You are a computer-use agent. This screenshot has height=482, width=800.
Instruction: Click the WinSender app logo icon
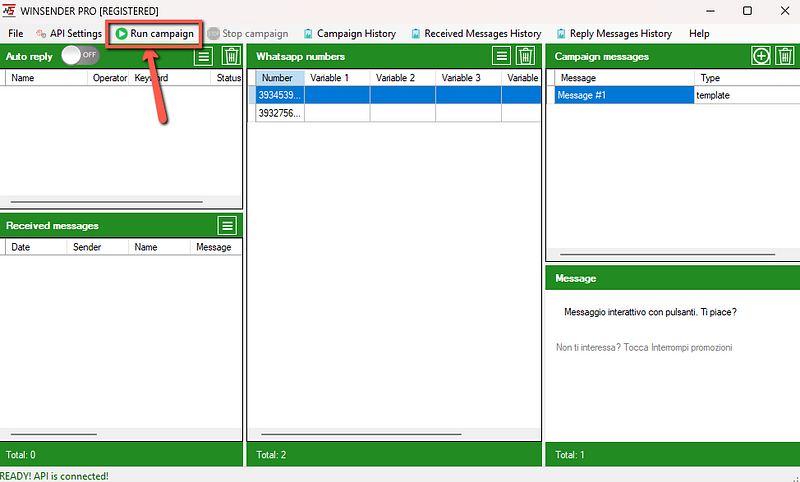pyautogui.click(x=9, y=10)
